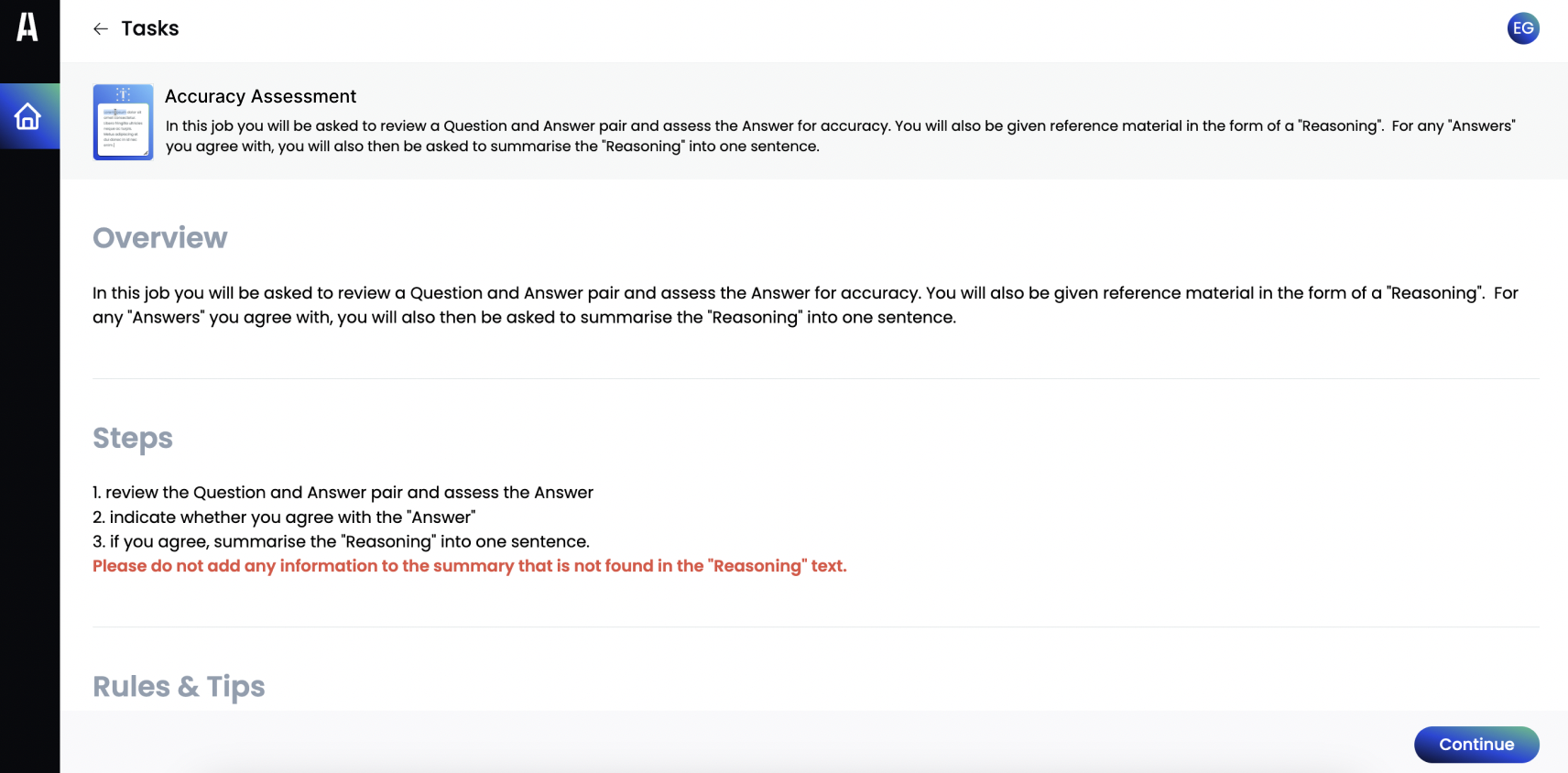Click step 3 summarise the Reasoning
The width and height of the screenshot is (1568, 773).
341,542
